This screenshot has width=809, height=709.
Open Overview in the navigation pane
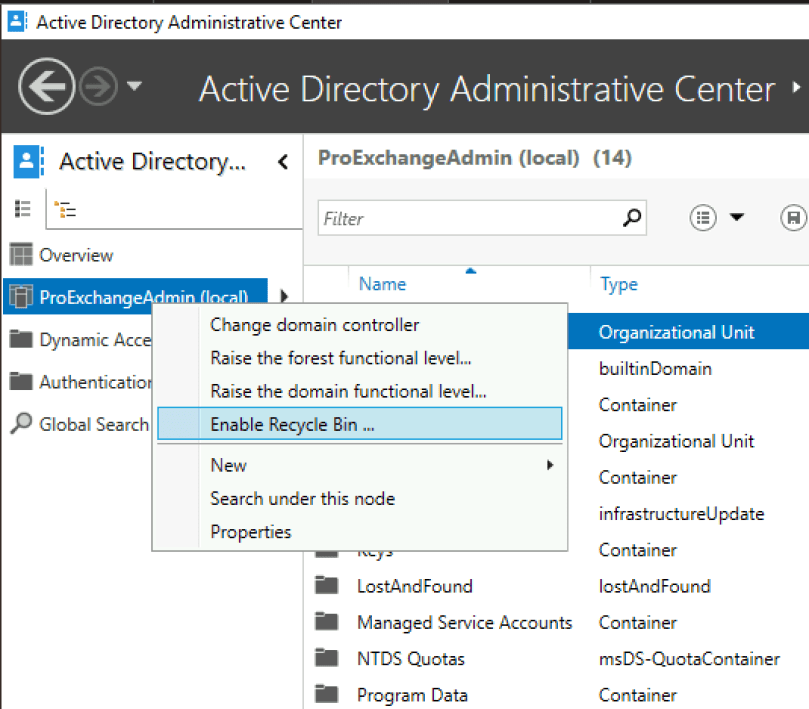point(76,255)
